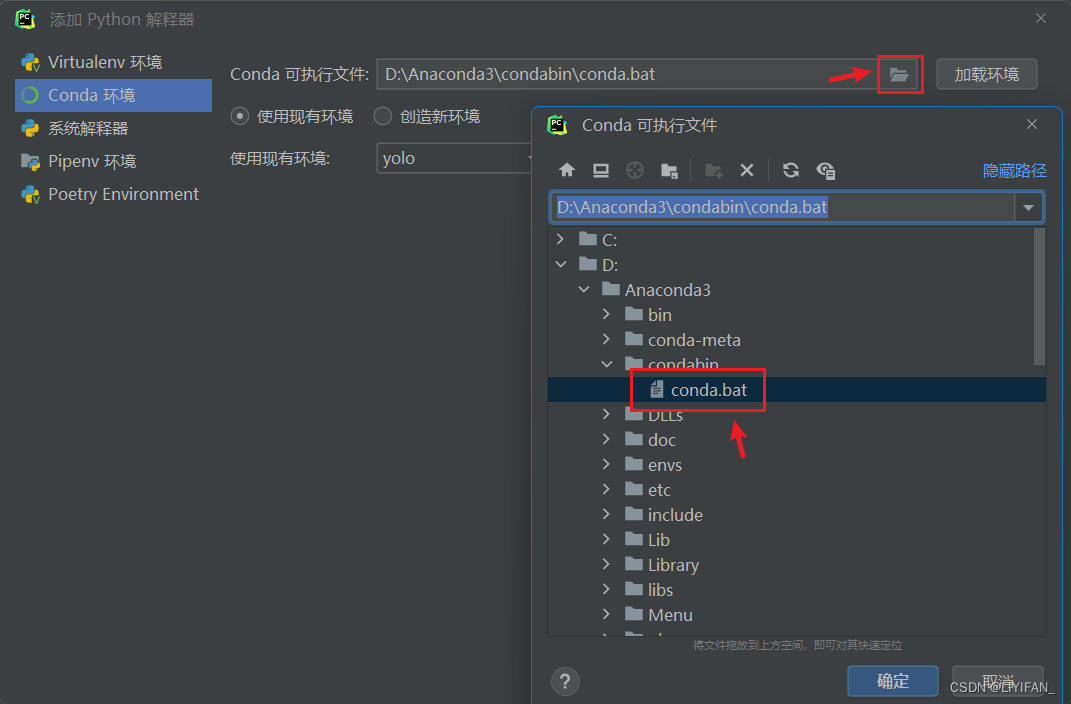Click the browse folder icon beside Conda path

tap(899, 74)
